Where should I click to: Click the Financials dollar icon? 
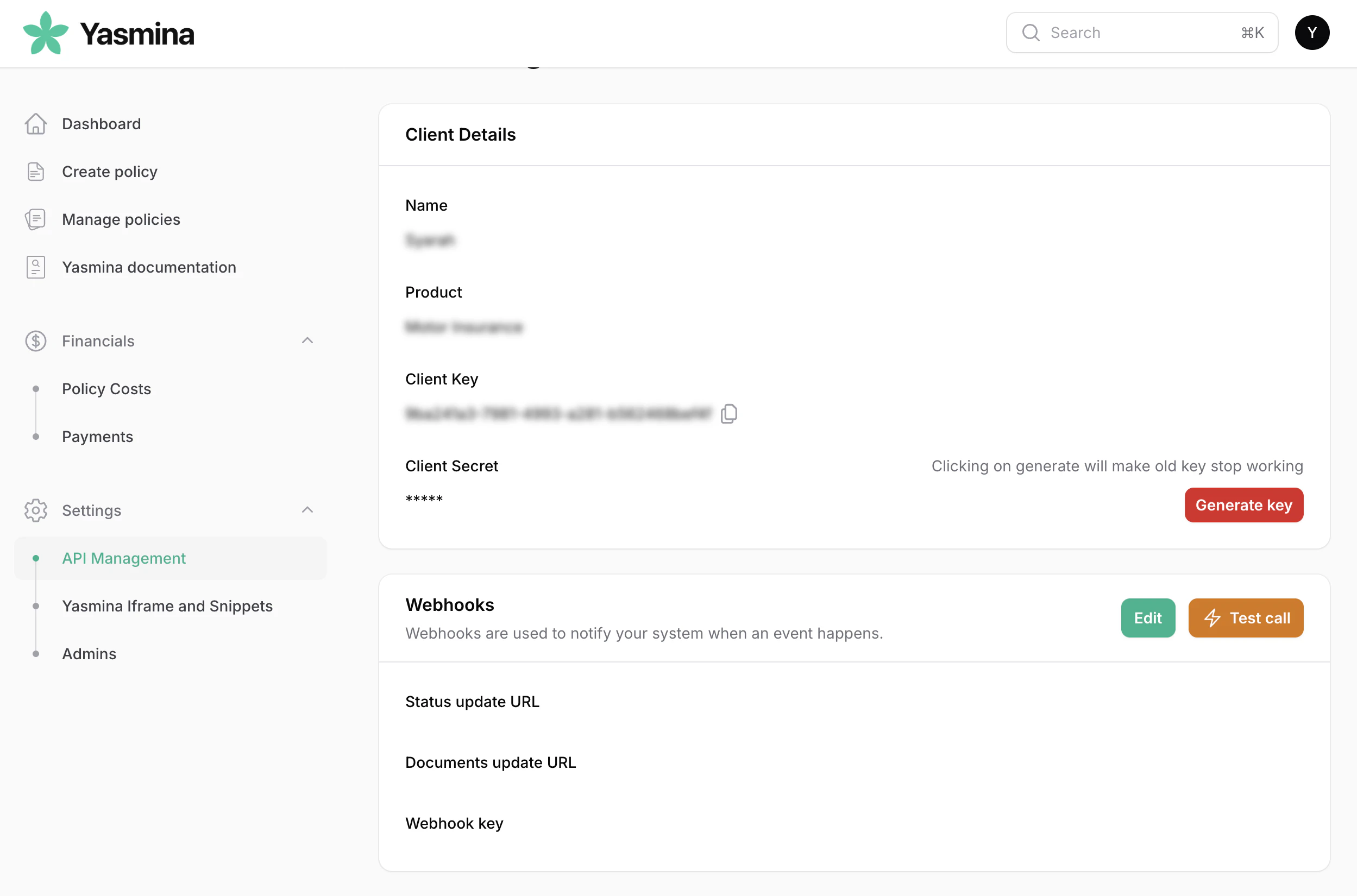(x=35, y=341)
